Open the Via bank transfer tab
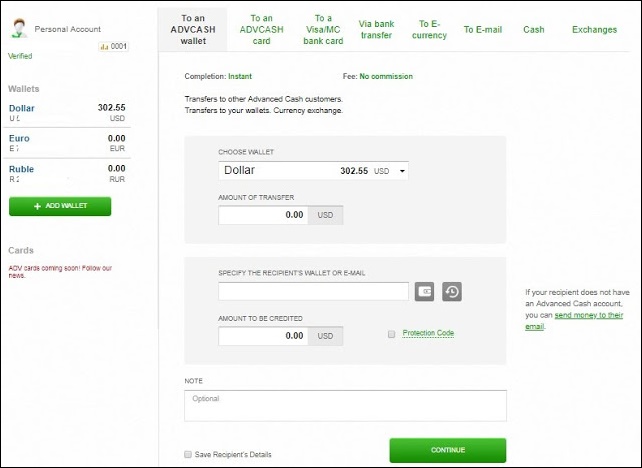This screenshot has height=468, width=642. [x=376, y=29]
